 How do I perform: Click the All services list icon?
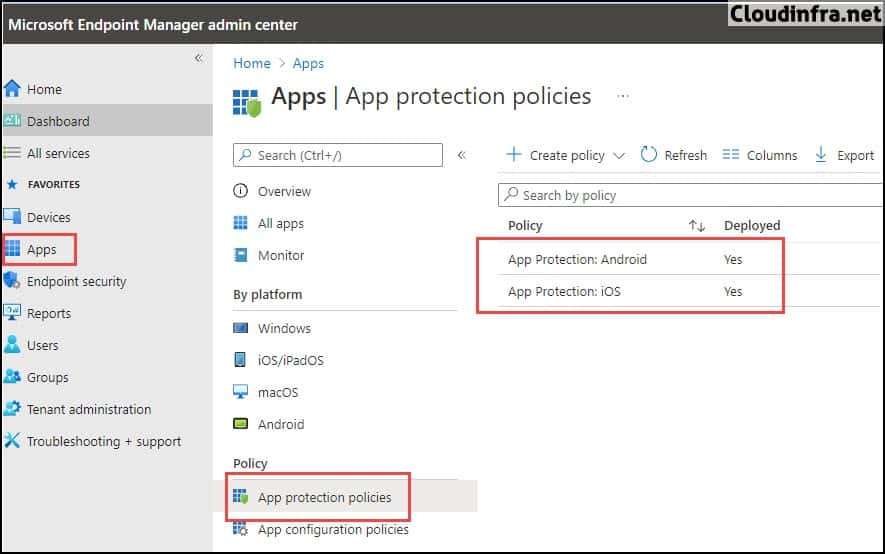[x=12, y=153]
